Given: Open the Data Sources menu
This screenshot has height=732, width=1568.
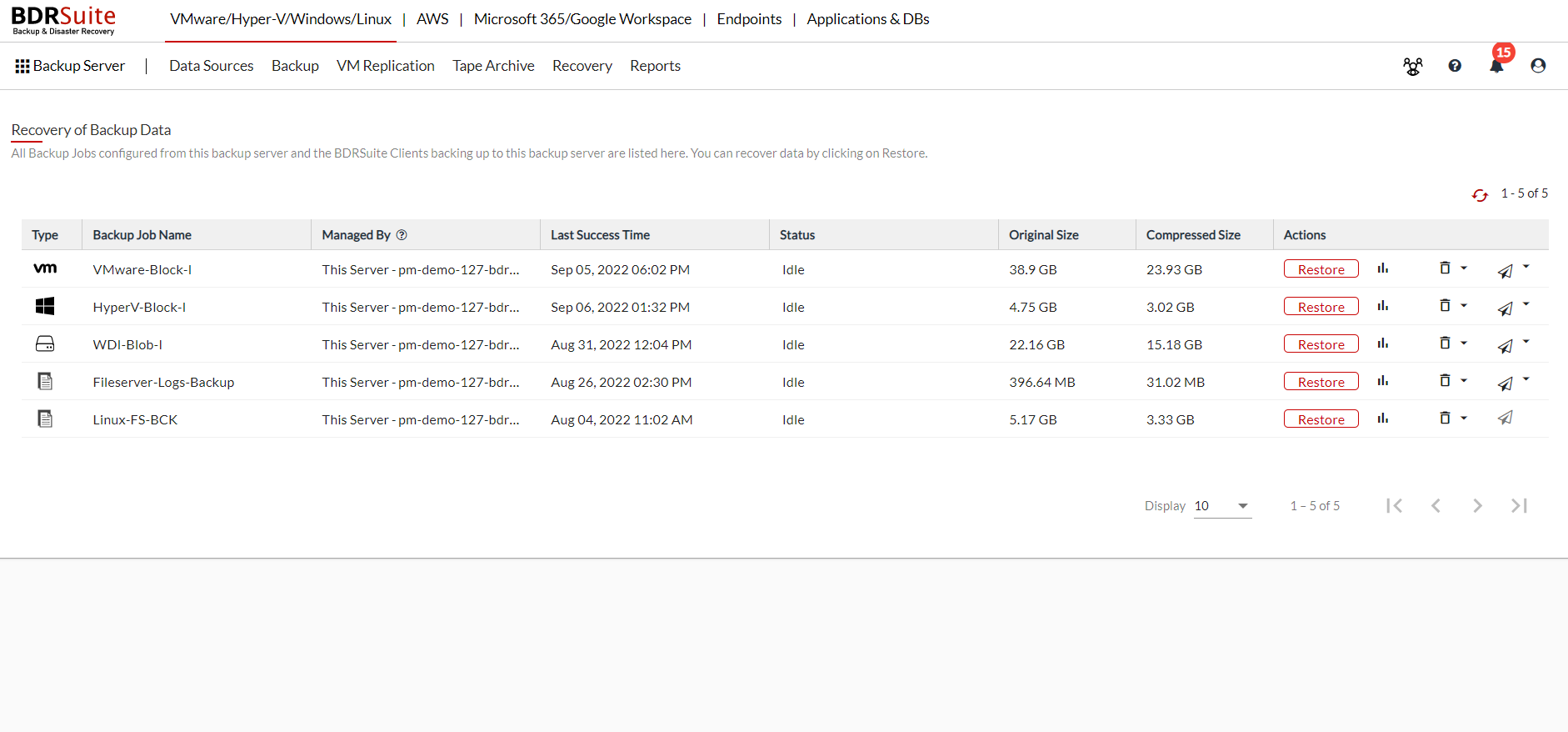Looking at the screenshot, I should coord(212,66).
